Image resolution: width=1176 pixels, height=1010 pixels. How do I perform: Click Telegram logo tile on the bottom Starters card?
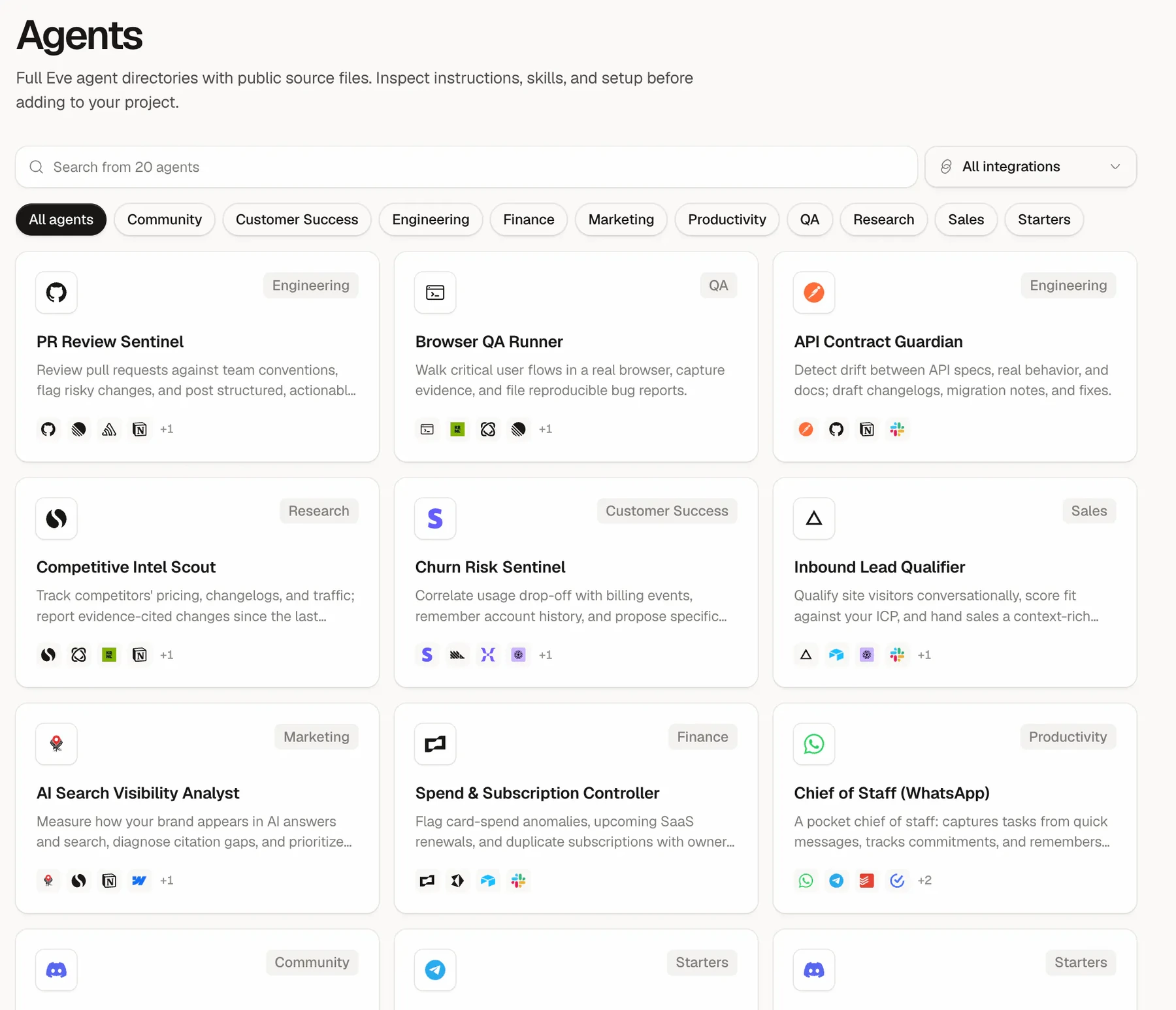point(435,969)
